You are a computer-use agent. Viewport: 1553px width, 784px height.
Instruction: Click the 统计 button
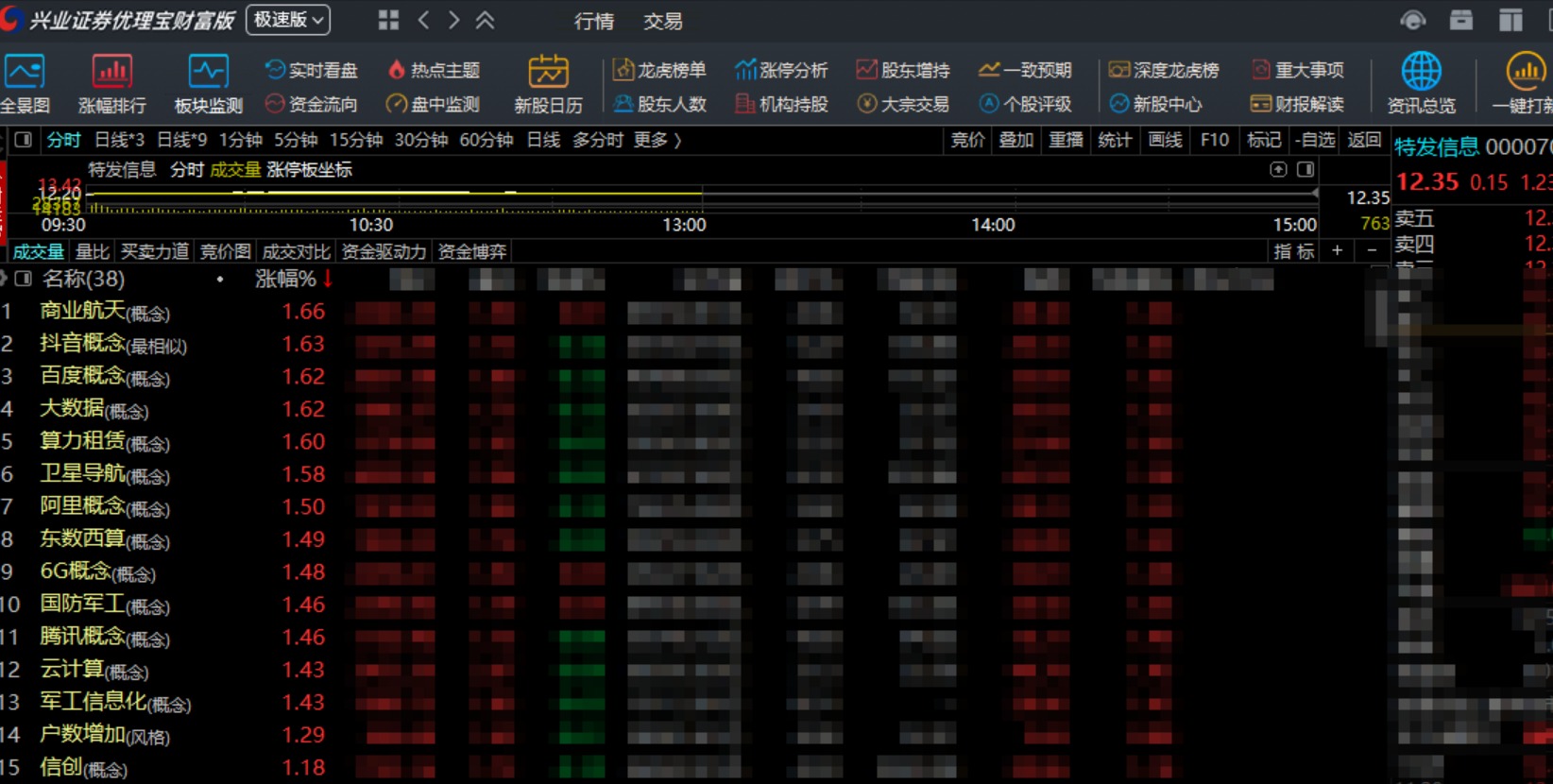pos(1115,140)
